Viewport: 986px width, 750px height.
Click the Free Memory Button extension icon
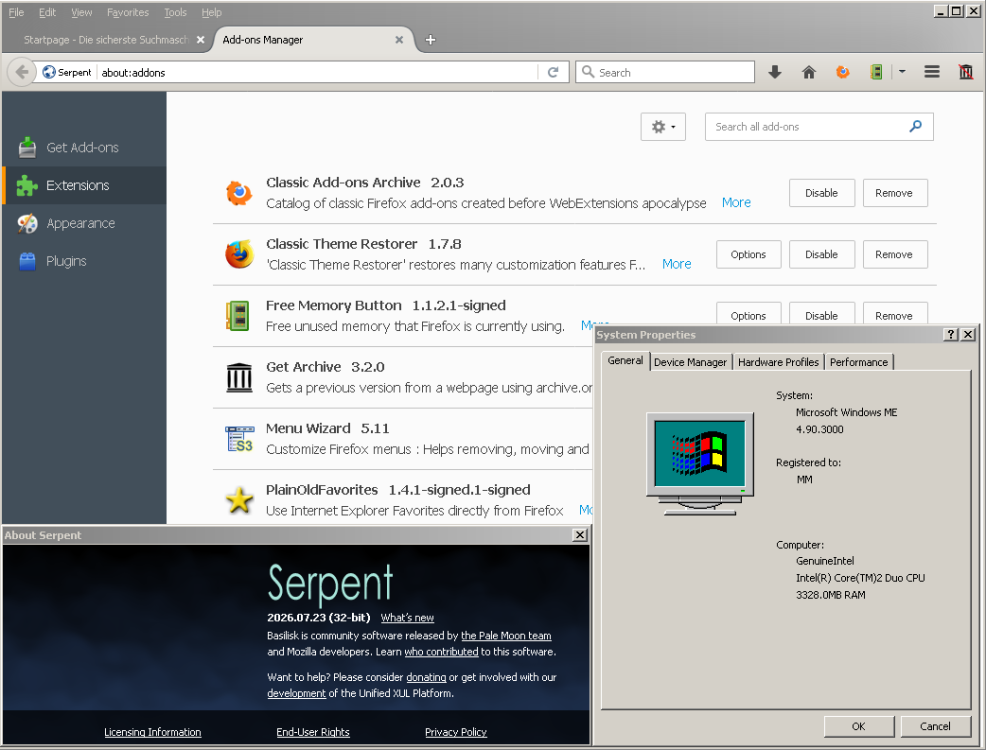(238, 316)
